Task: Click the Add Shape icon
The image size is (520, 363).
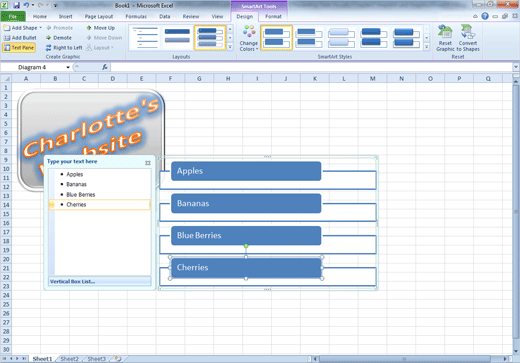Action: point(7,28)
